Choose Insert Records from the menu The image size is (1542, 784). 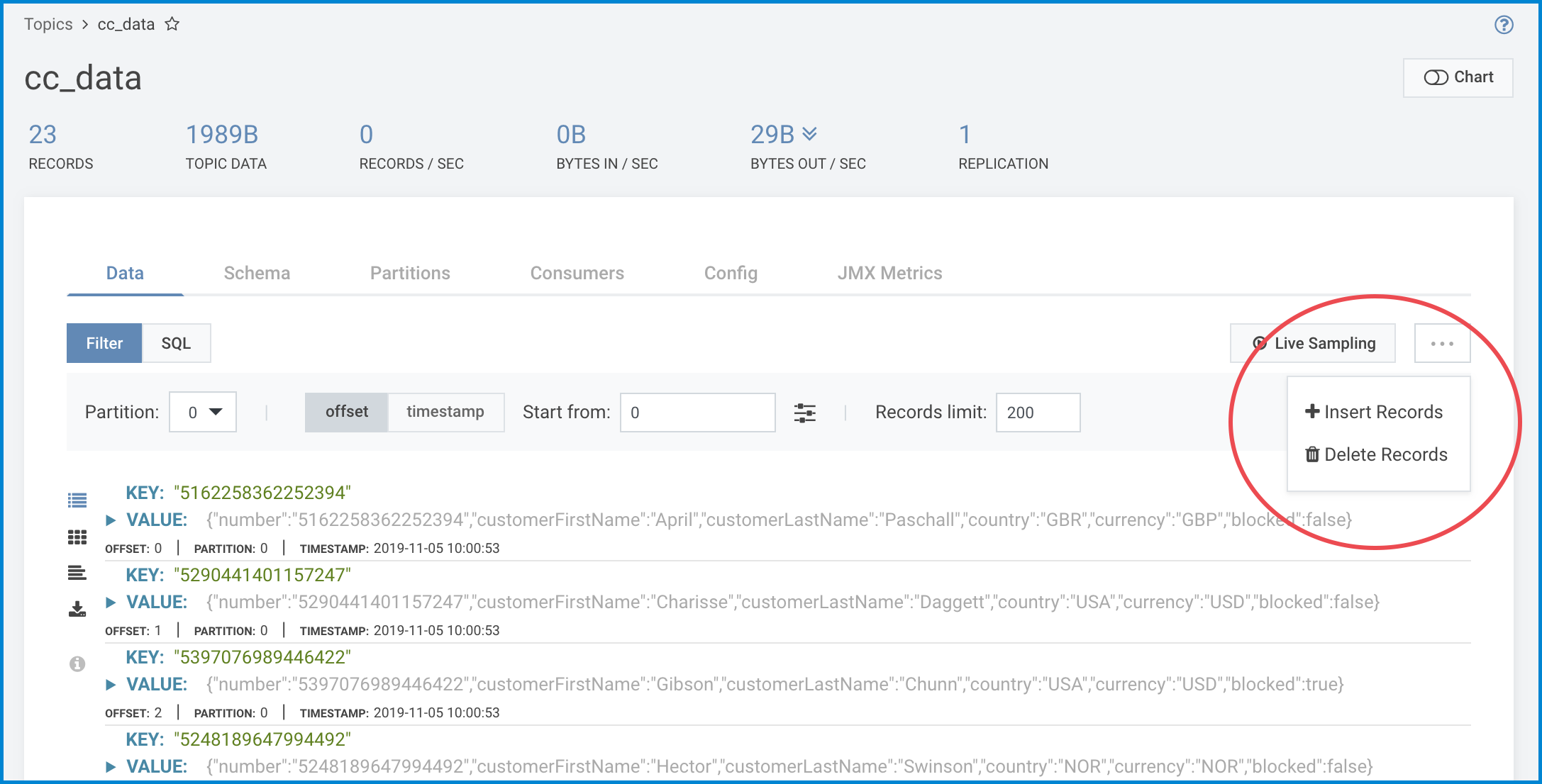pyautogui.click(x=1374, y=412)
